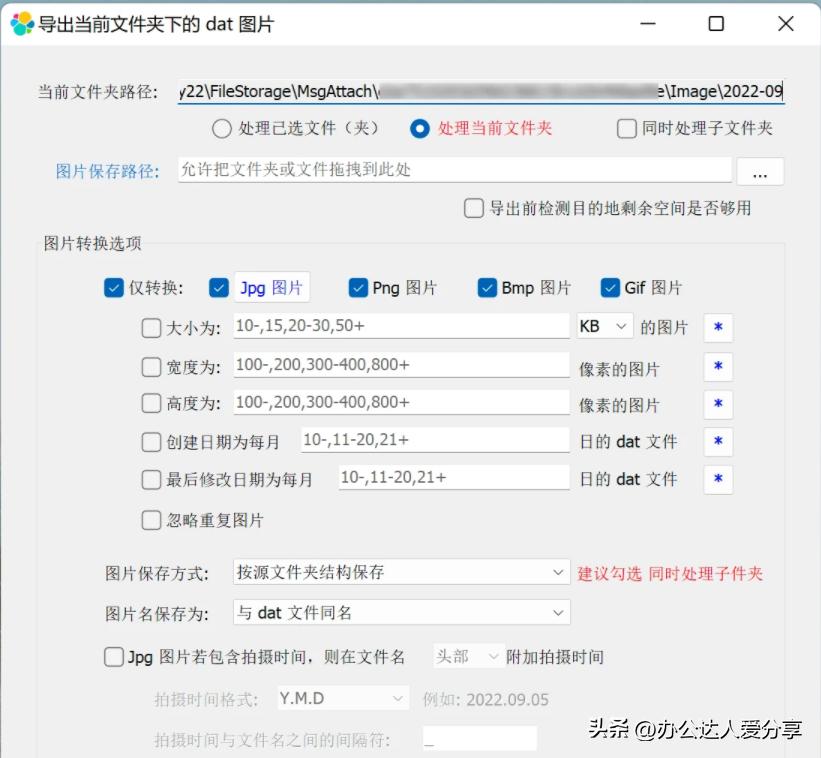
Task: Click the ... browse button for save path
Action: (x=761, y=171)
